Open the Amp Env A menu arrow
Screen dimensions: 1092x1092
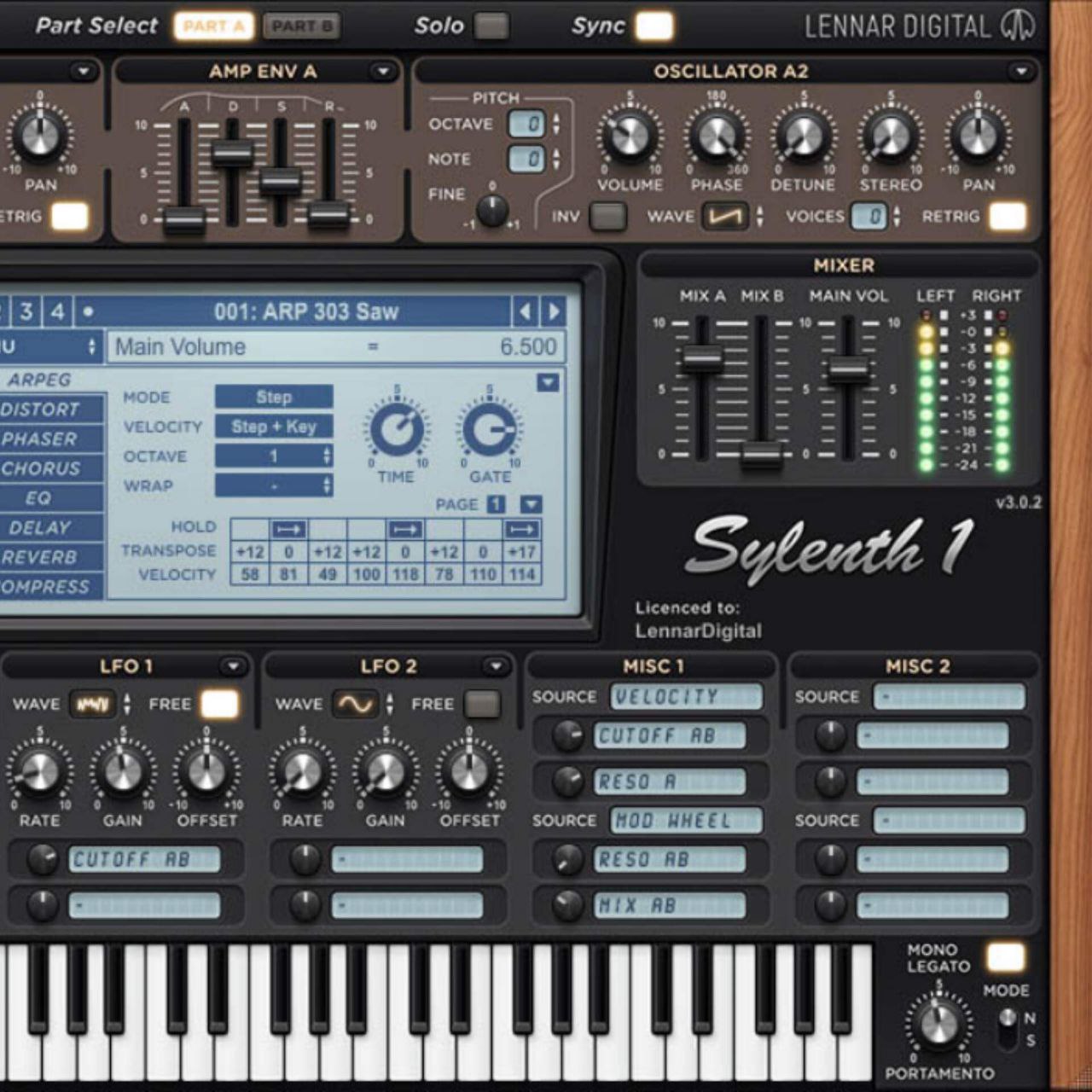(x=383, y=72)
